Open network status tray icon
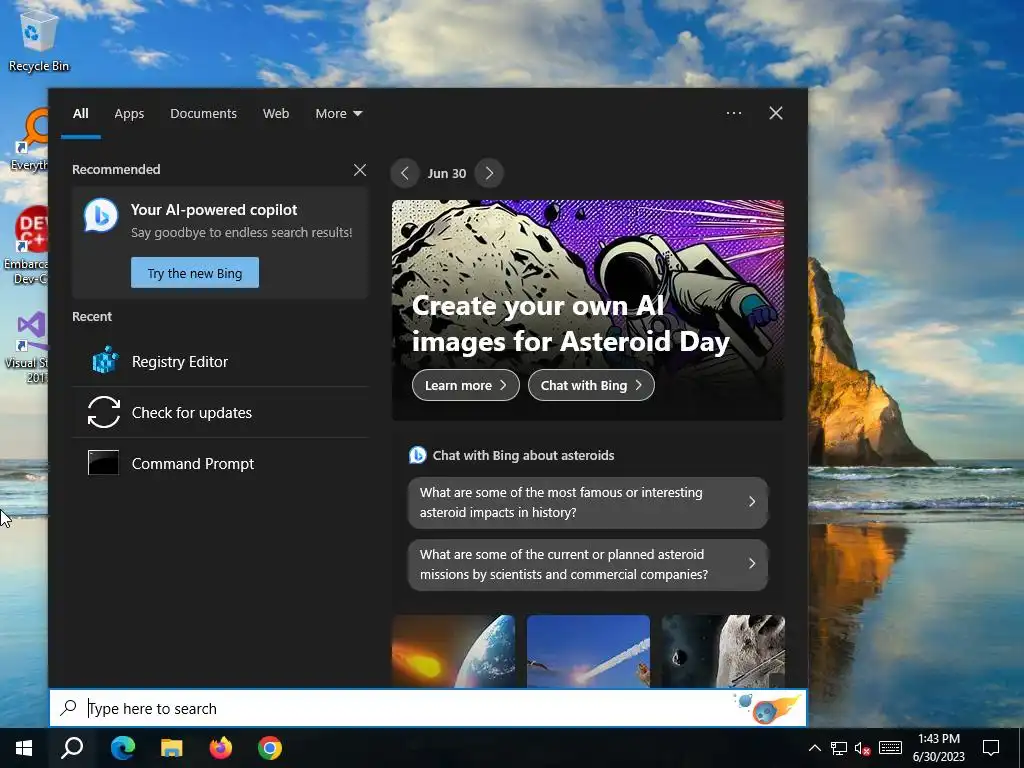 click(x=839, y=748)
